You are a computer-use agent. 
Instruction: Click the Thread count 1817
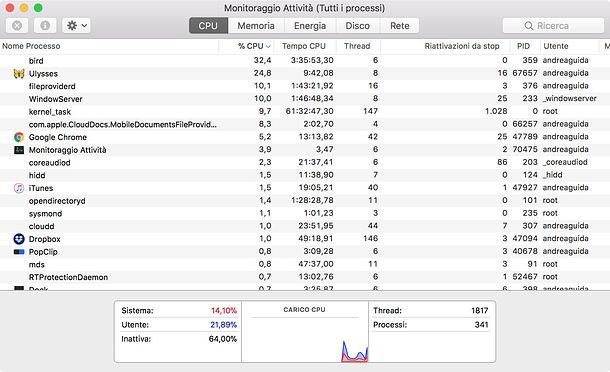[x=480, y=311]
